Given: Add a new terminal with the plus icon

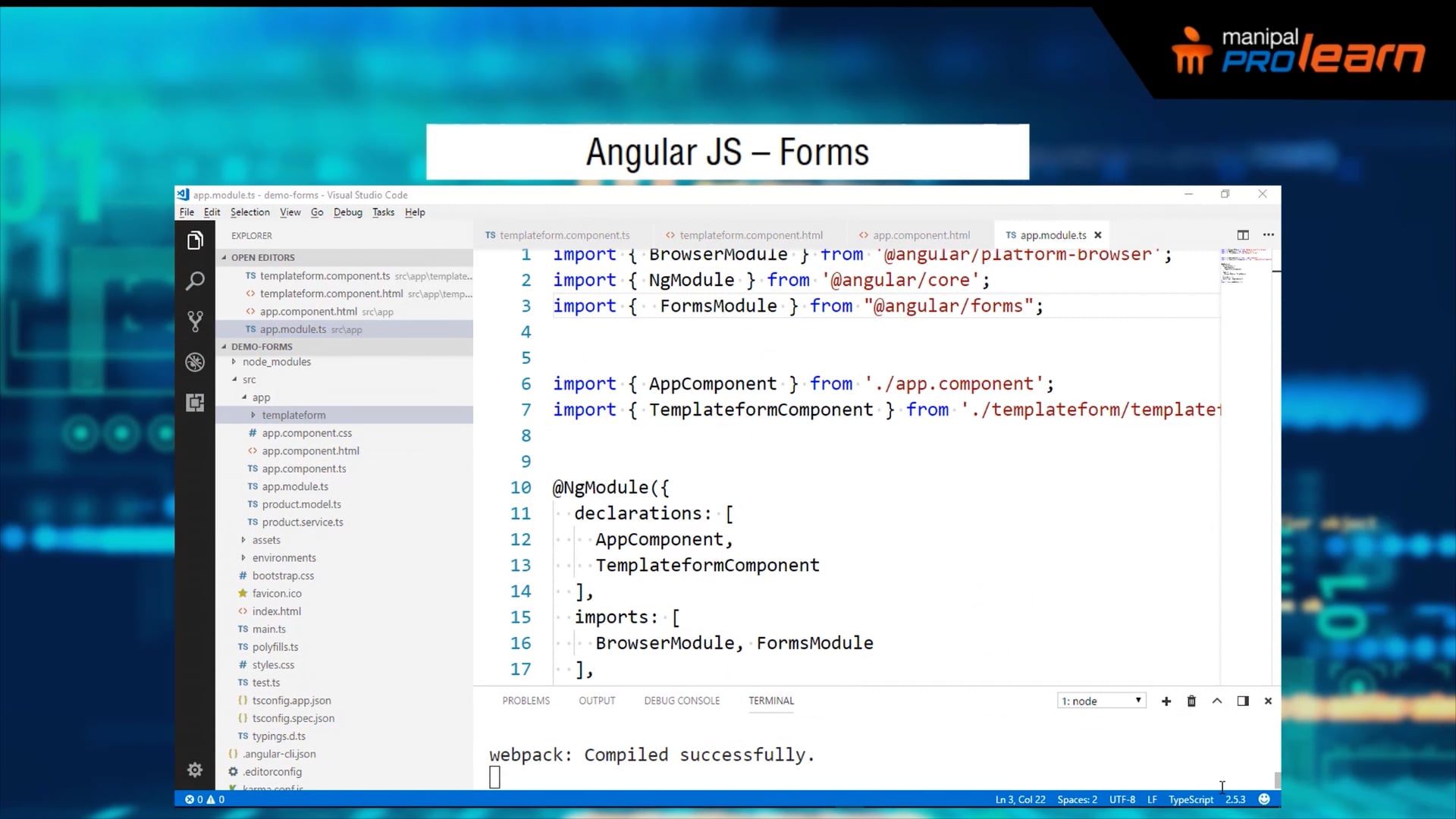Looking at the screenshot, I should point(1166,701).
